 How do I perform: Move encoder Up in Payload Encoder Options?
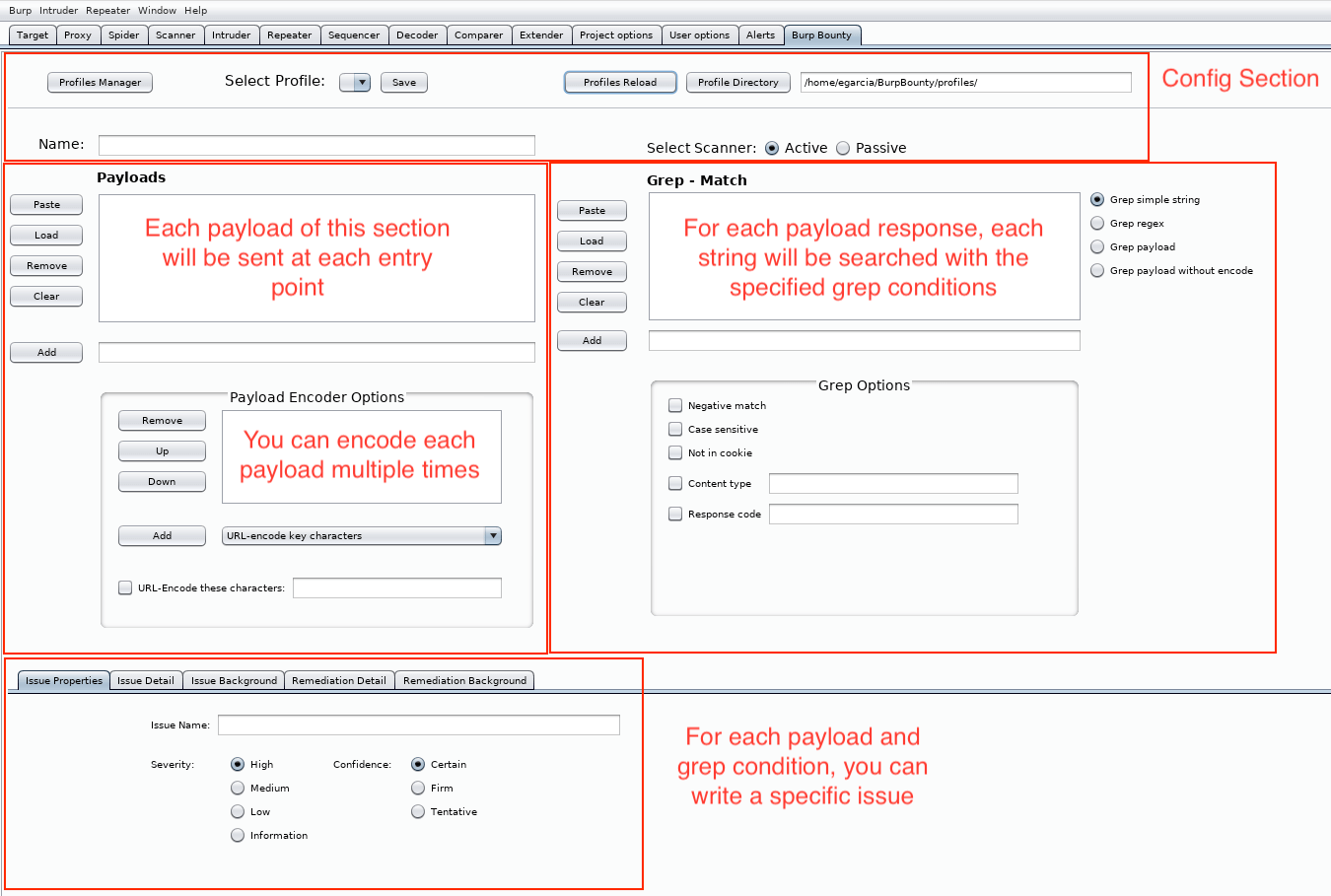point(162,451)
